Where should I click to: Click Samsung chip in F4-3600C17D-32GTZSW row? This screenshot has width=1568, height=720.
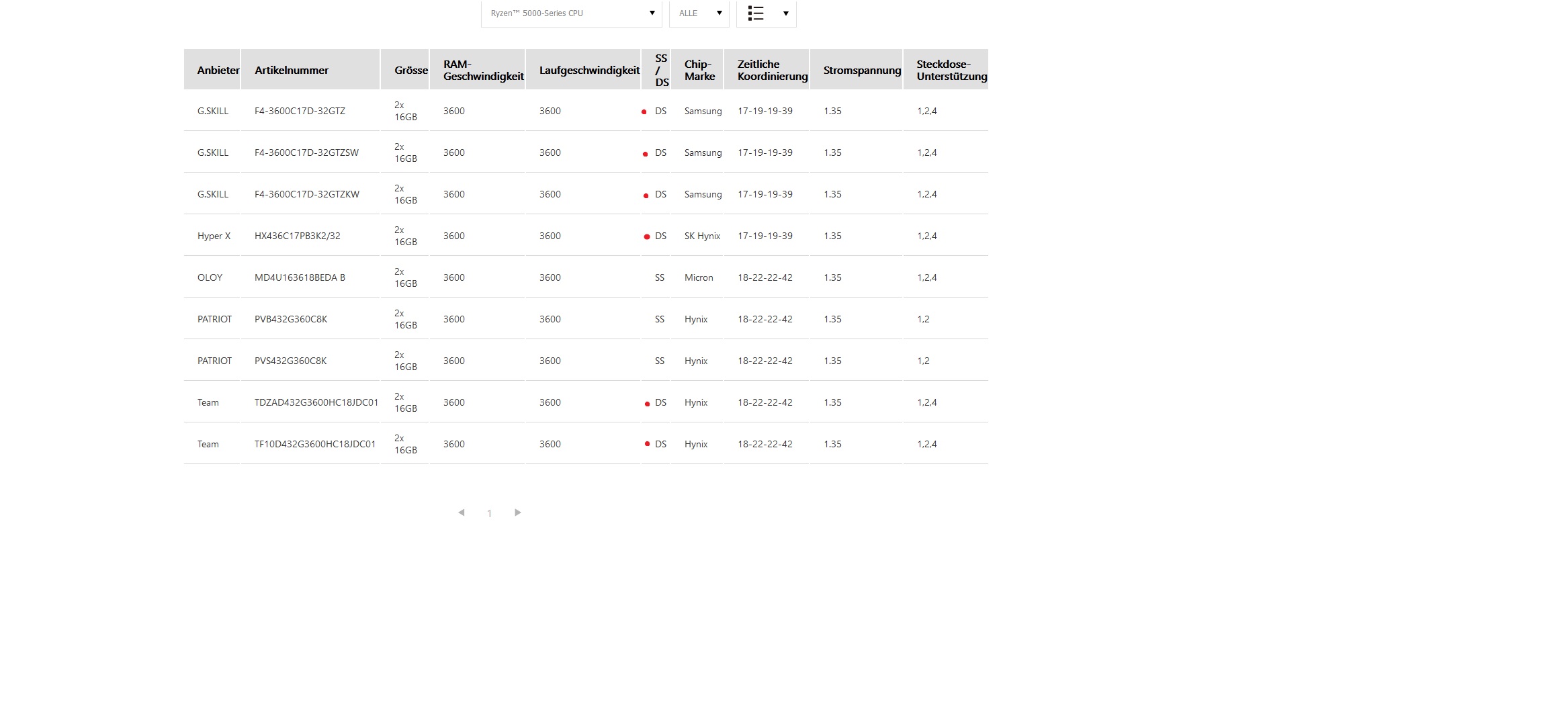point(703,152)
